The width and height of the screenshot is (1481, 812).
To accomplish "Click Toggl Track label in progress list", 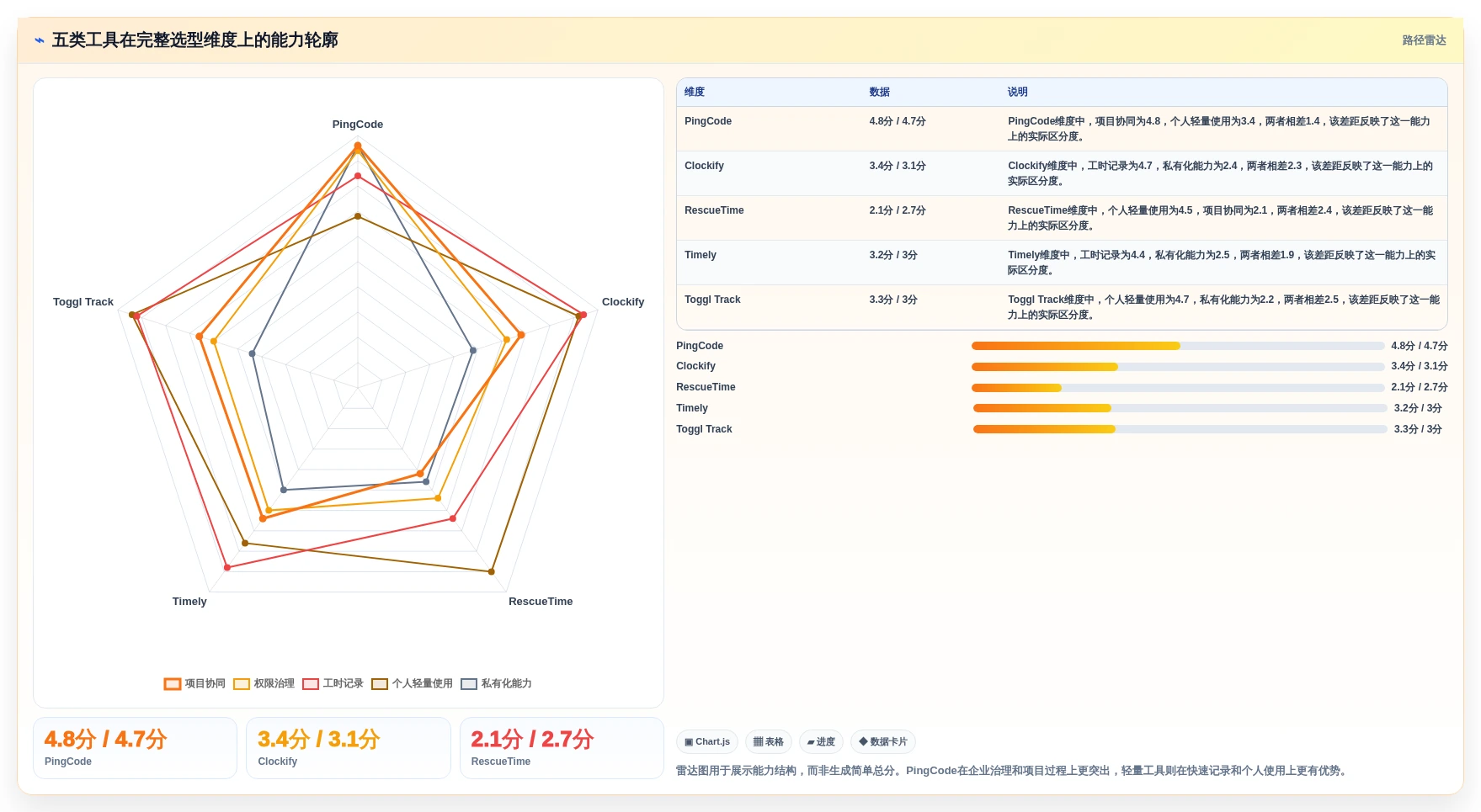I will (704, 429).
